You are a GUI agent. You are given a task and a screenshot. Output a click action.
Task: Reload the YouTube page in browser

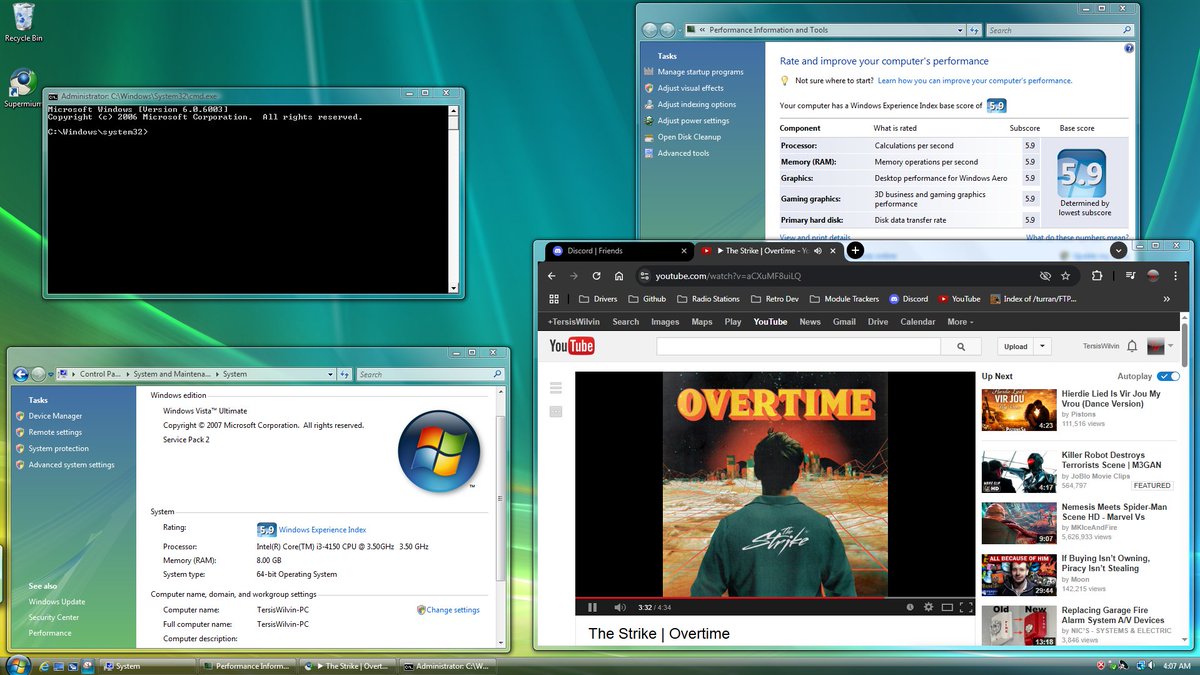coord(596,275)
